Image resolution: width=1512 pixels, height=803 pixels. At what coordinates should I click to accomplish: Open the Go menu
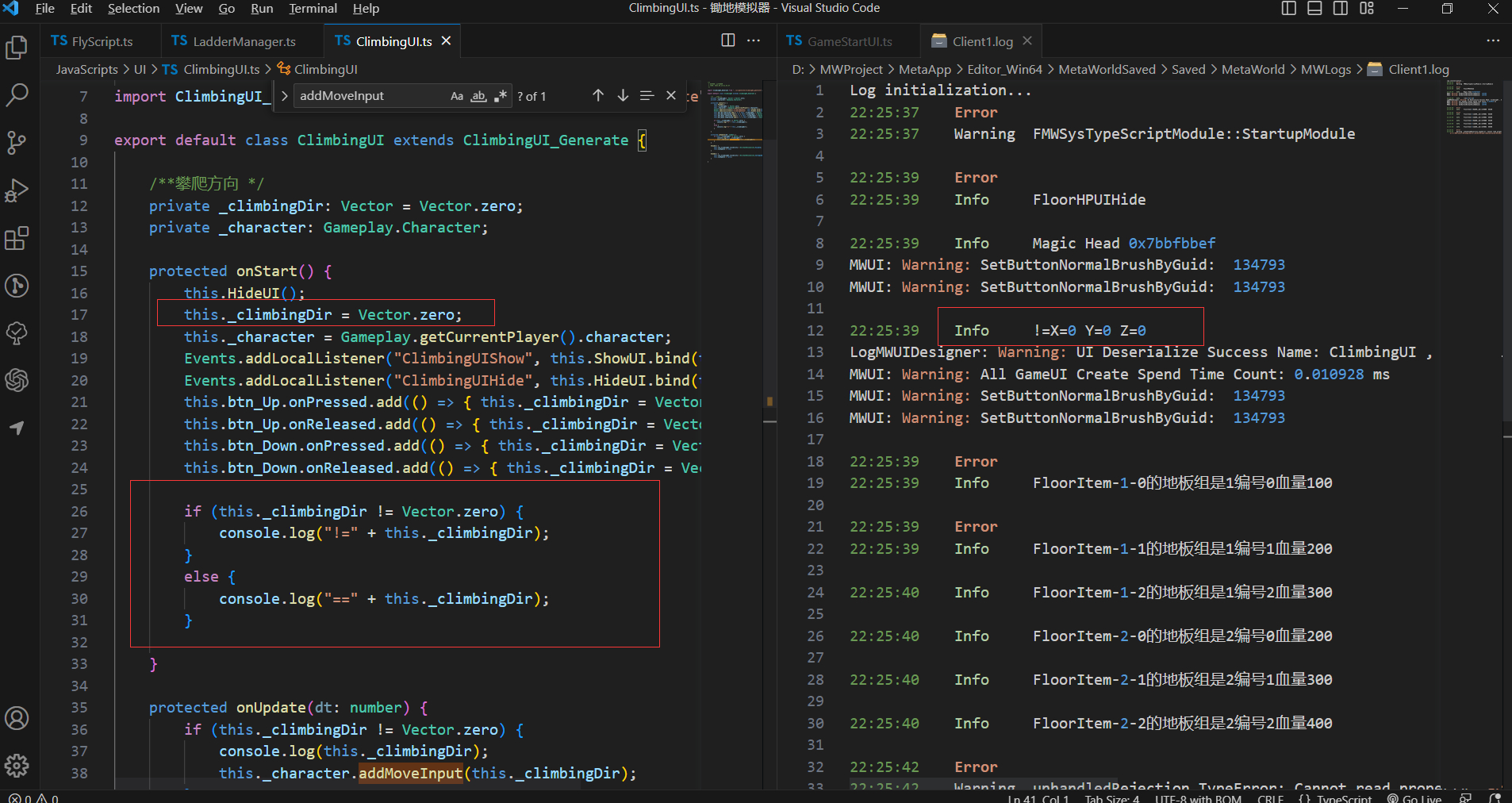227,8
